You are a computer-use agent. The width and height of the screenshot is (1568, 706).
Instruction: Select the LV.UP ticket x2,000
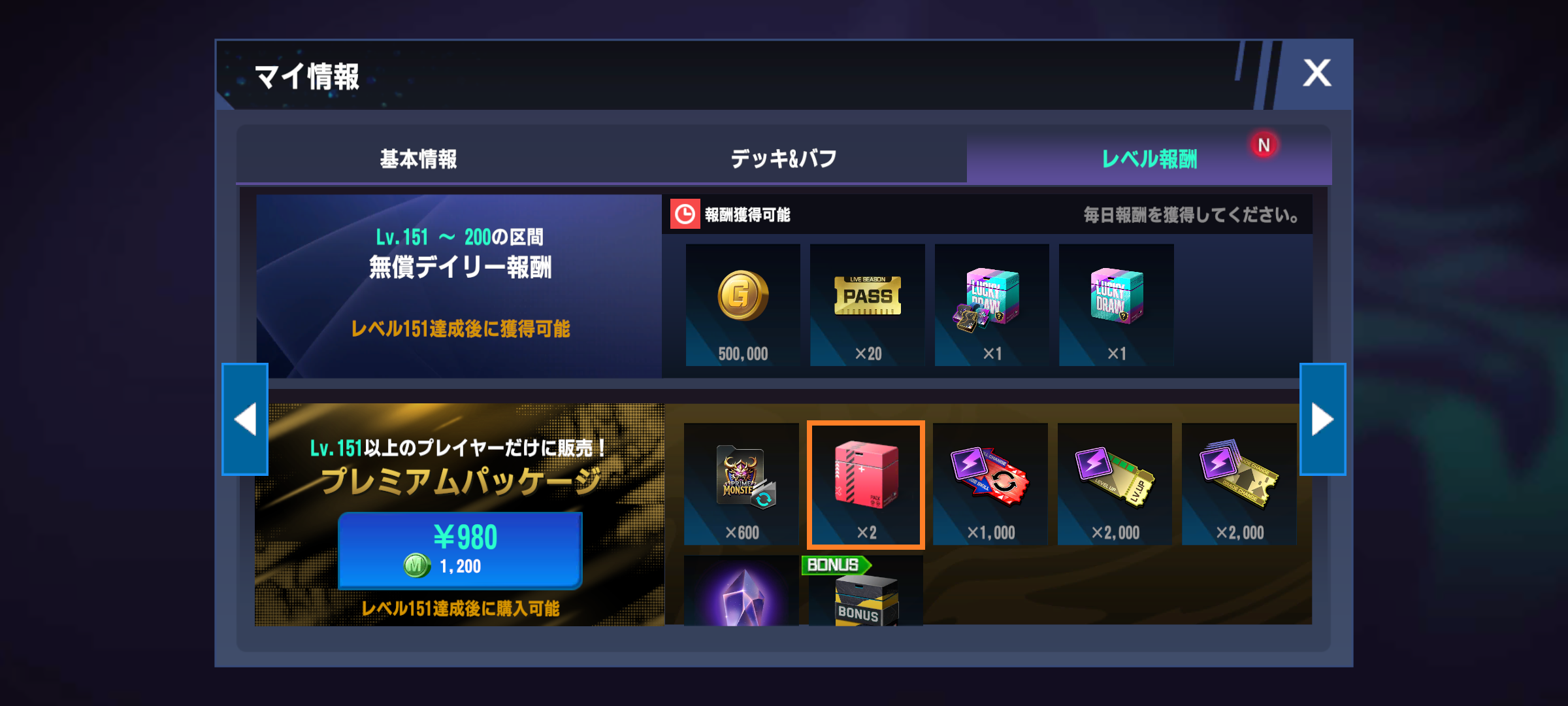point(1115,484)
